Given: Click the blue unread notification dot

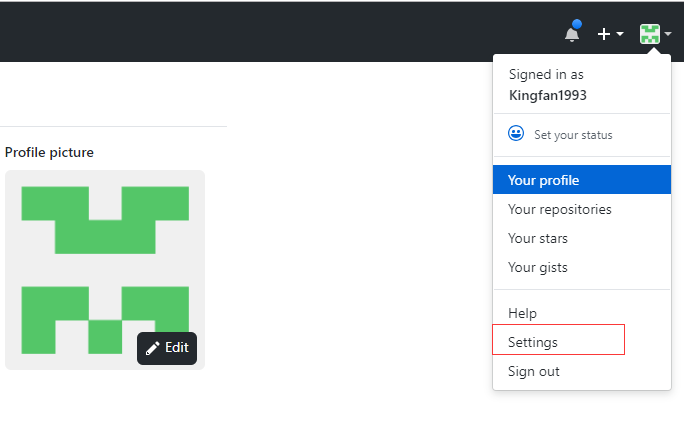Looking at the screenshot, I should 577,24.
